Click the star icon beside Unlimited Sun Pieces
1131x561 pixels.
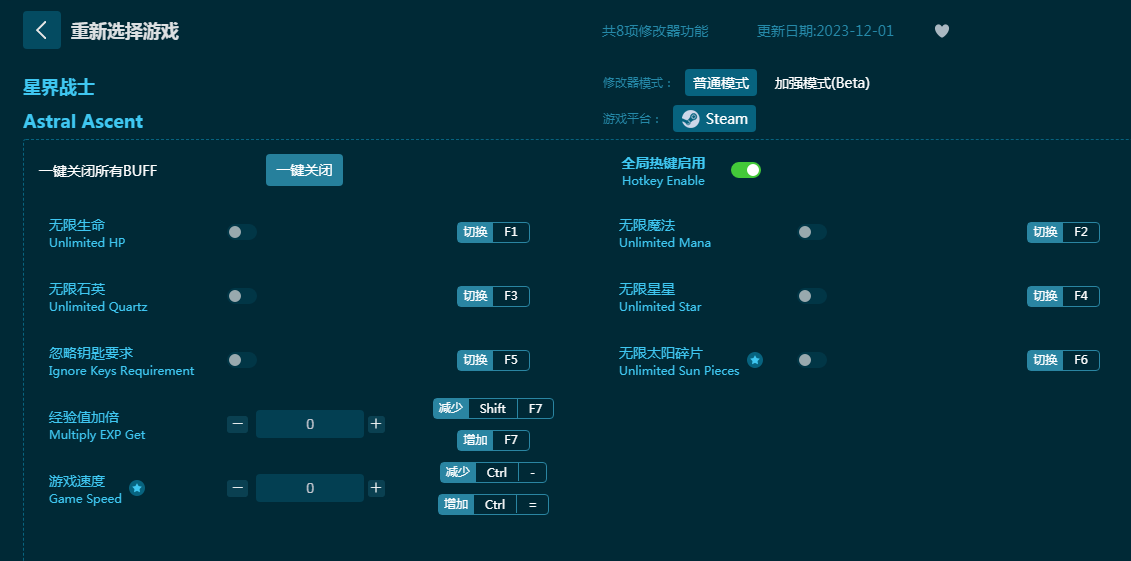755,360
